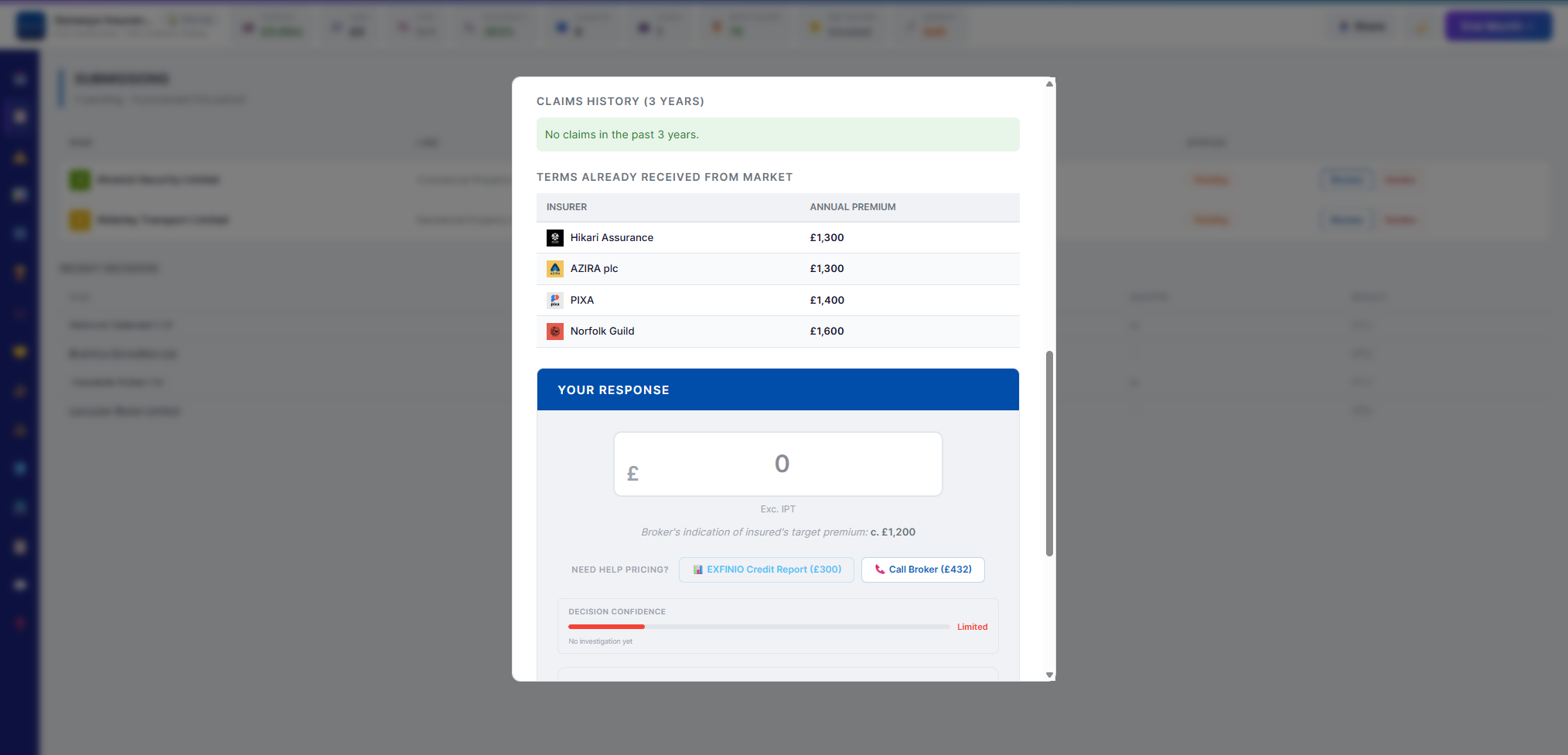Click the premium amount input field
The width and height of the screenshot is (1568, 755).
click(778, 464)
